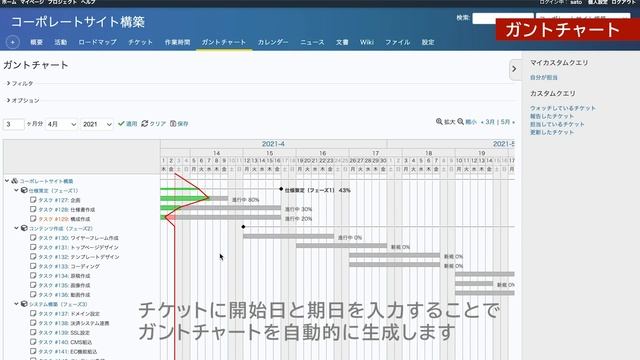
Task: Click the package icon for コンテンツ作成 (フェーズ2)
Action: pyautogui.click(x=24, y=228)
